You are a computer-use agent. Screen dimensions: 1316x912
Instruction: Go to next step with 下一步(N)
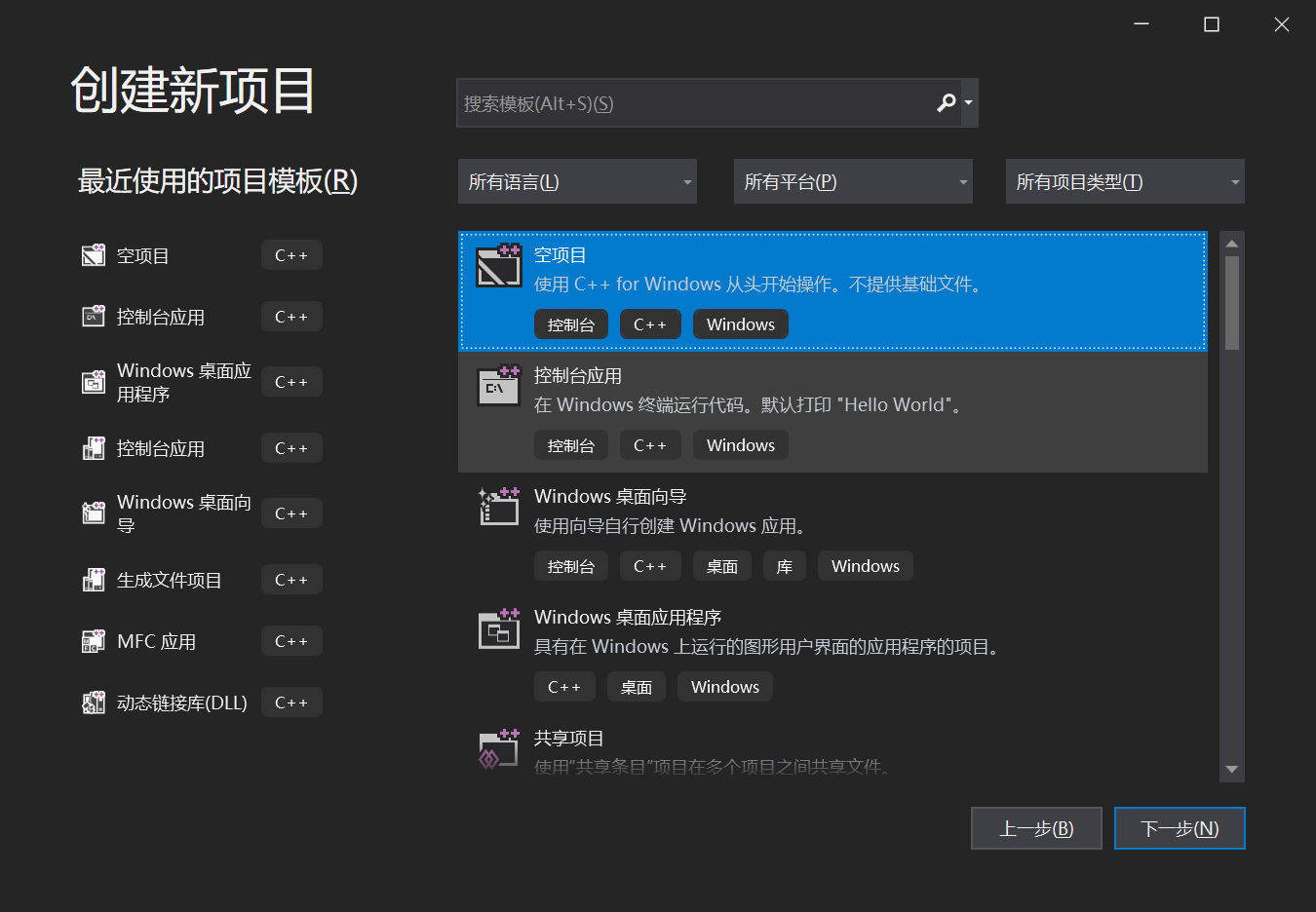[x=1180, y=828]
